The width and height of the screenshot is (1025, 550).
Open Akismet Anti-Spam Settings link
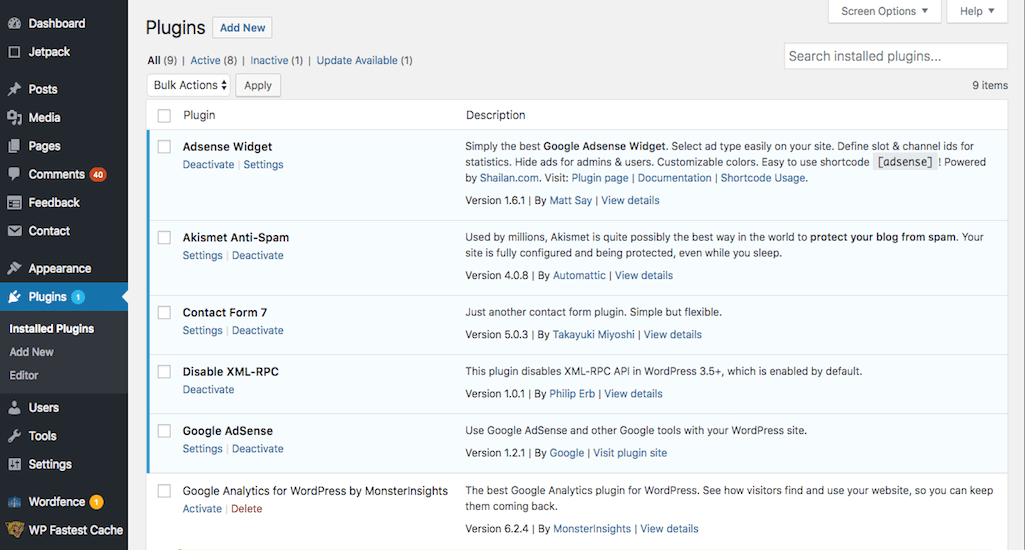tap(203, 256)
